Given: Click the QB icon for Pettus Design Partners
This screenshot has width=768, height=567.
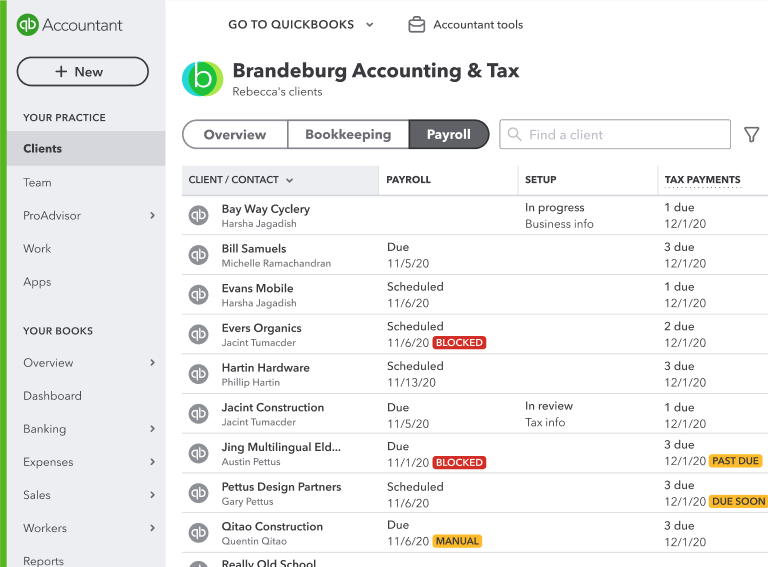Looking at the screenshot, I should [x=198, y=493].
